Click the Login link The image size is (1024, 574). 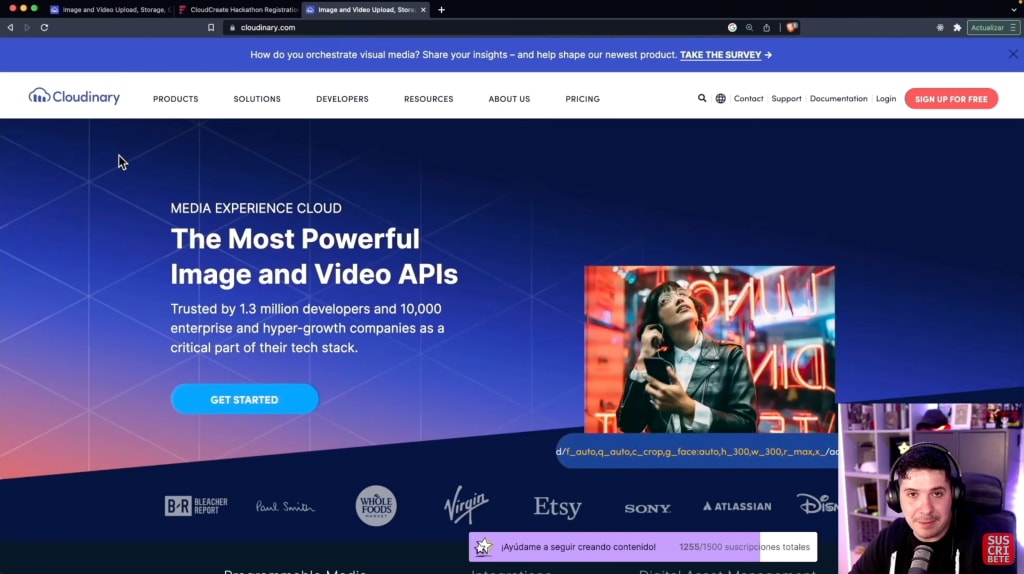point(886,99)
